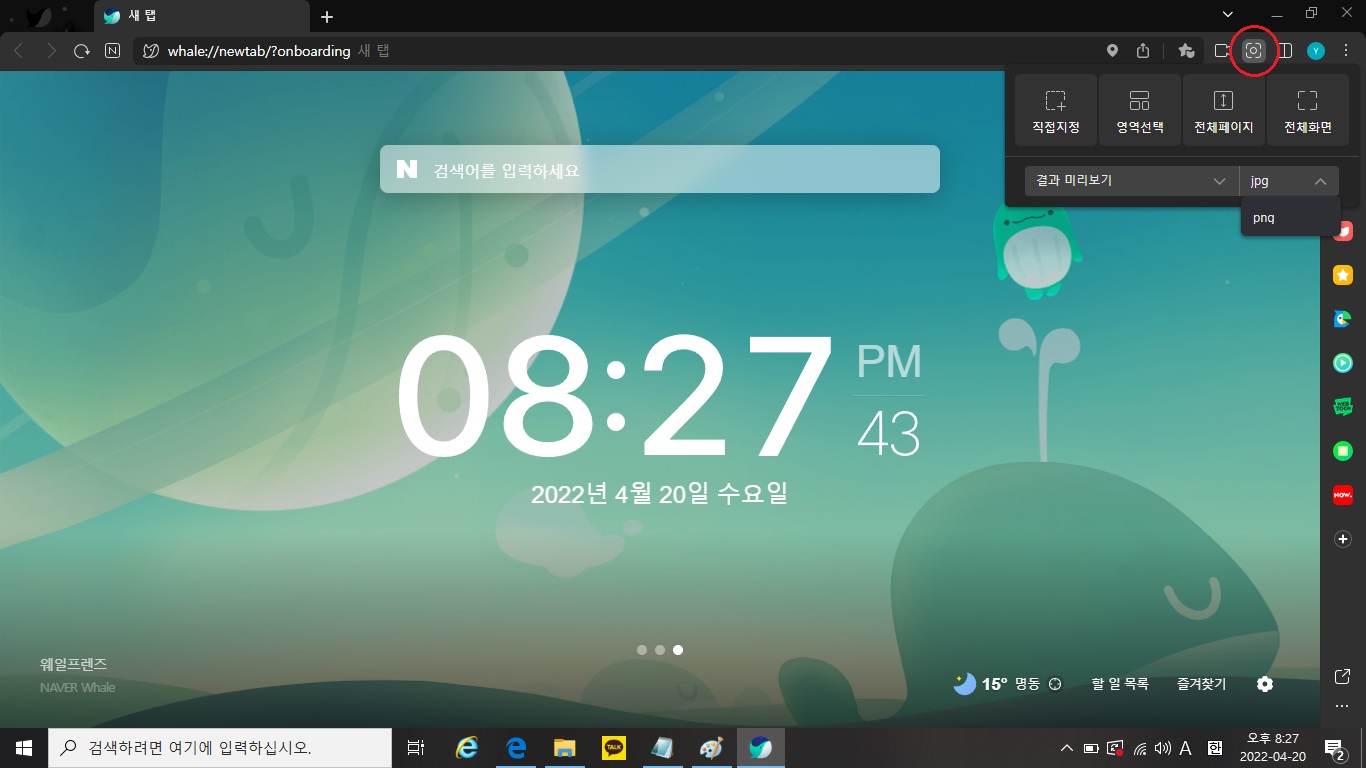Open the yellow star bookmarks sidebar icon
1366x768 pixels.
tap(1343, 275)
